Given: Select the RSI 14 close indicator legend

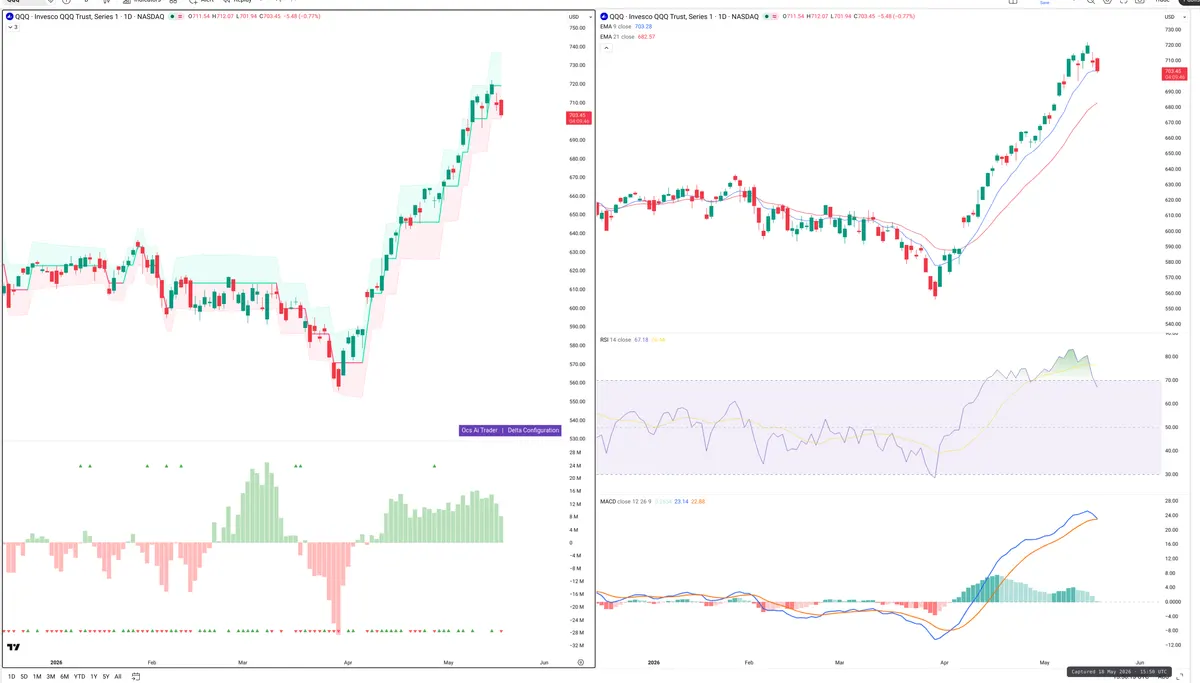Looking at the screenshot, I should tap(616, 340).
